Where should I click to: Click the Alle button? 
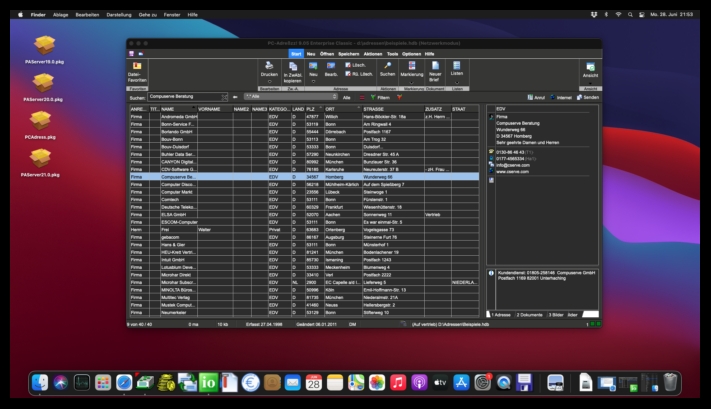[347, 97]
